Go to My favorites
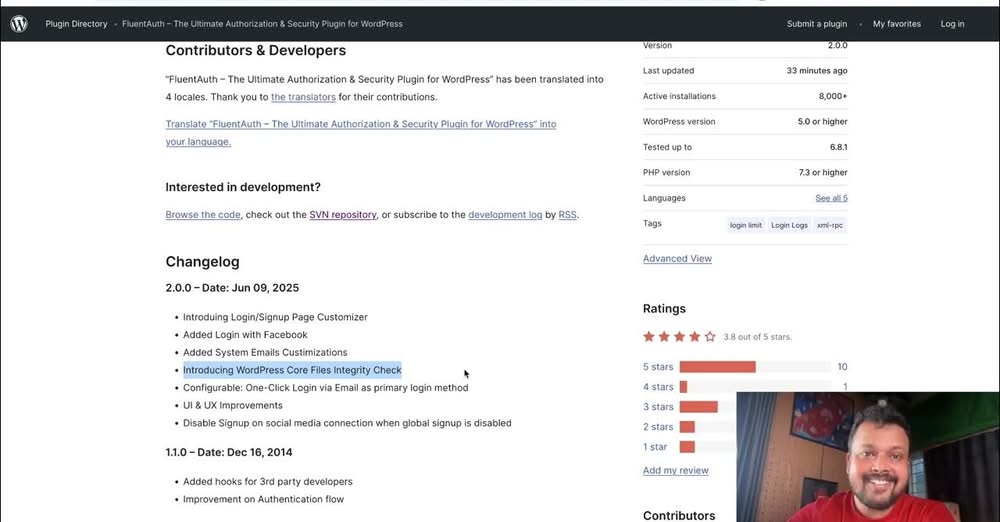This screenshot has height=522, width=1000. [896, 24]
